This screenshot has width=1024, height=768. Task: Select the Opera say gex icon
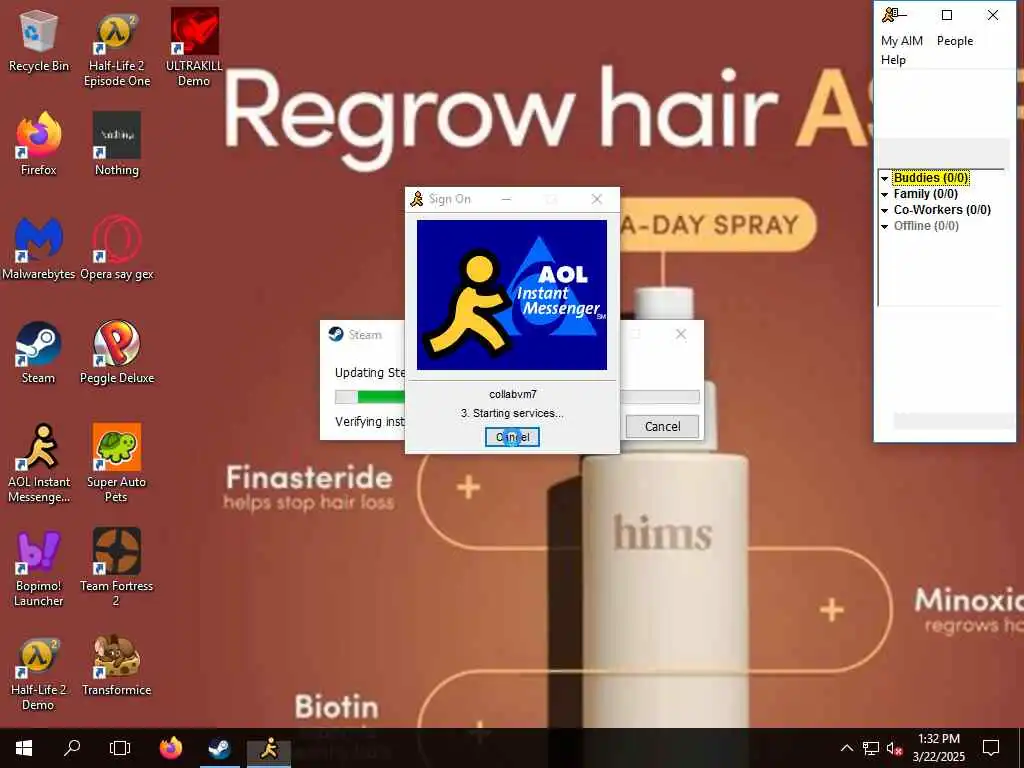click(x=117, y=249)
